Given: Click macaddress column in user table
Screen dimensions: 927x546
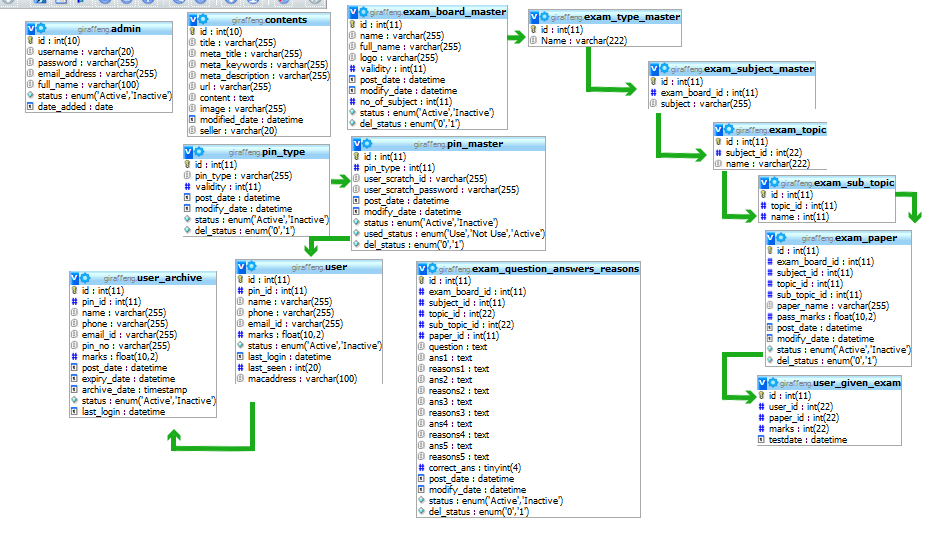Looking at the screenshot, I should [302, 378].
